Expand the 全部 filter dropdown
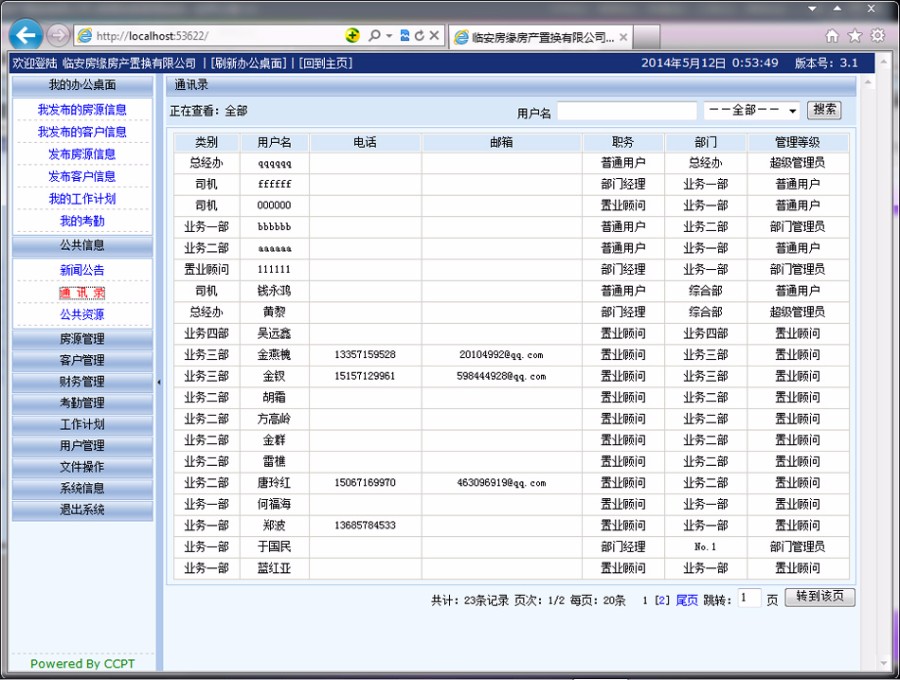 pyautogui.click(x=752, y=111)
